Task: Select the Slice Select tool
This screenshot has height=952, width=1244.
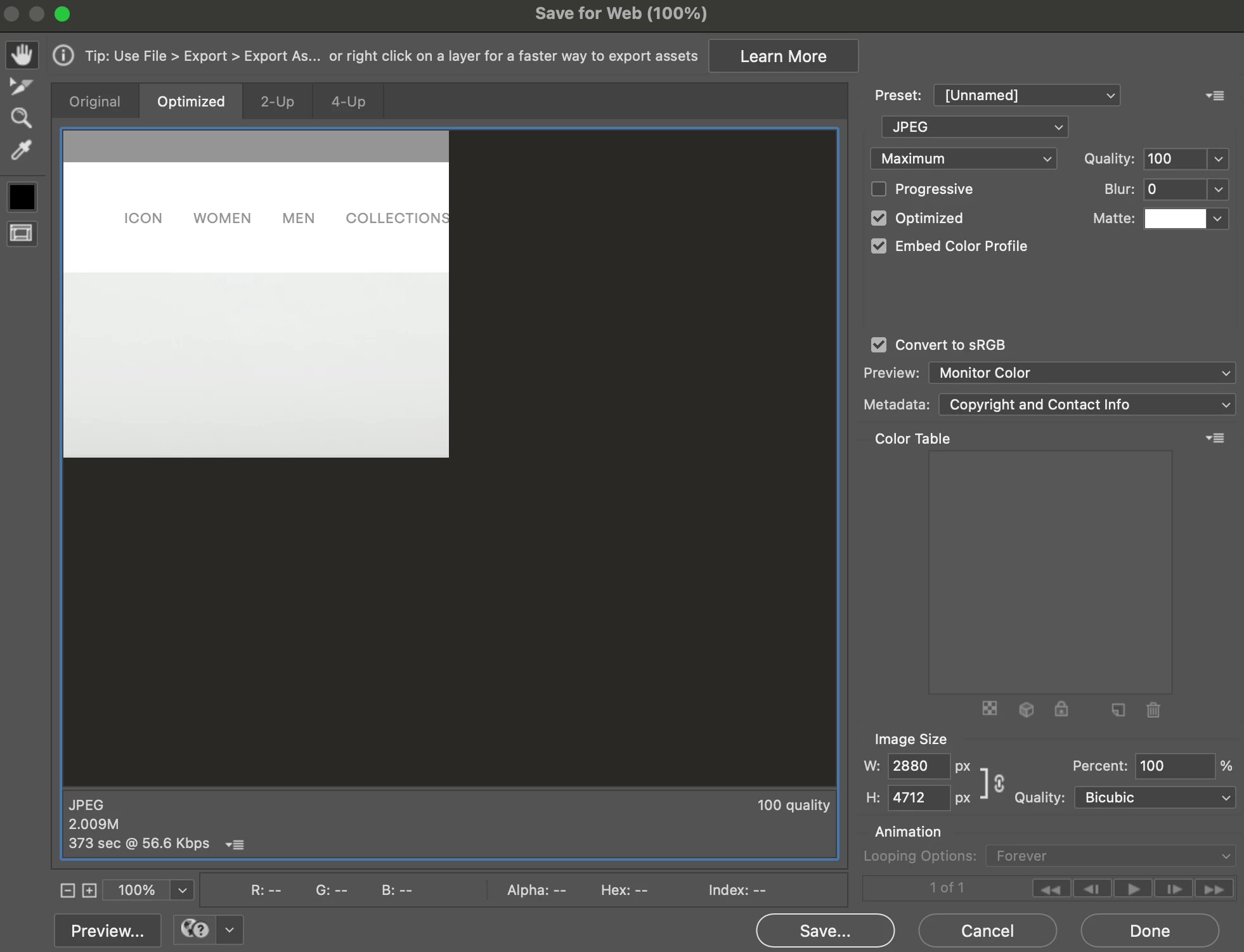Action: 21,86
